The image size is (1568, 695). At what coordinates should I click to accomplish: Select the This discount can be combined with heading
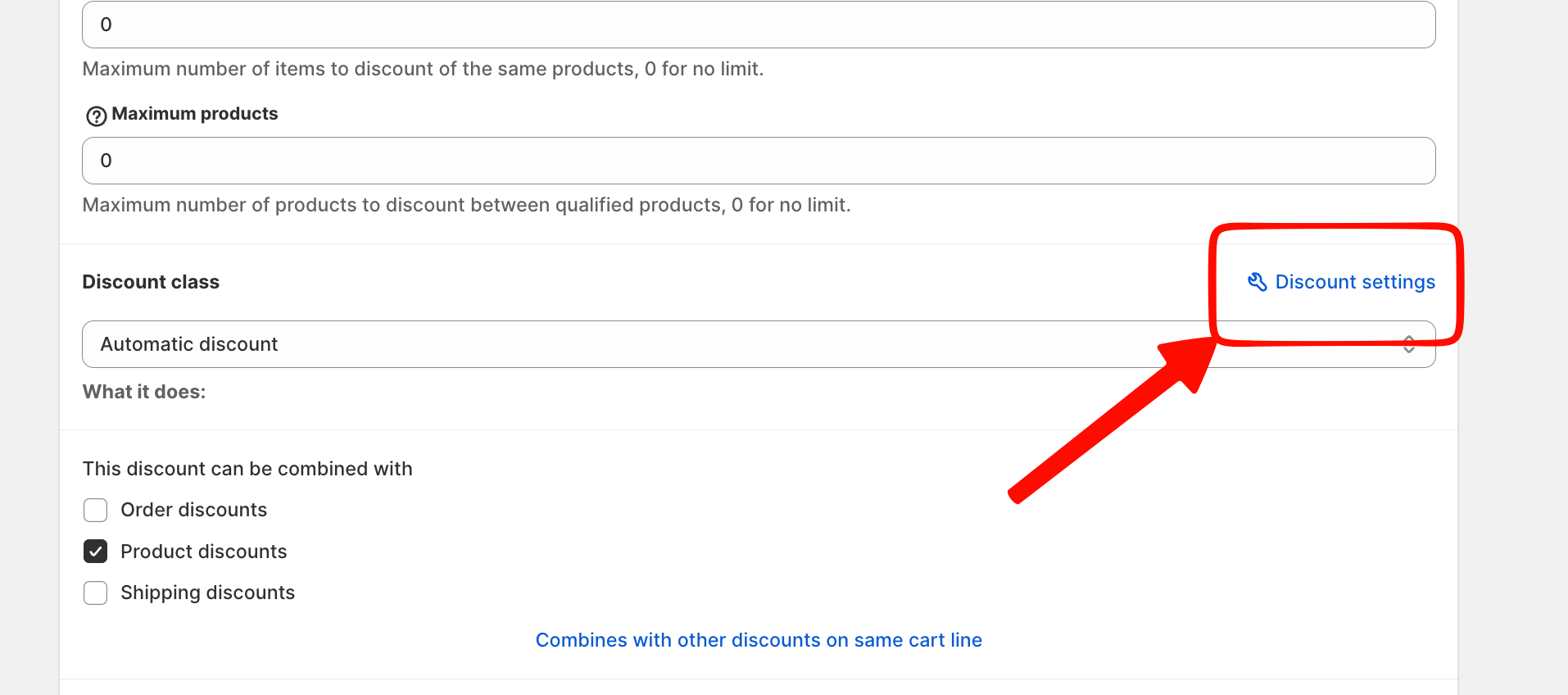tap(247, 469)
